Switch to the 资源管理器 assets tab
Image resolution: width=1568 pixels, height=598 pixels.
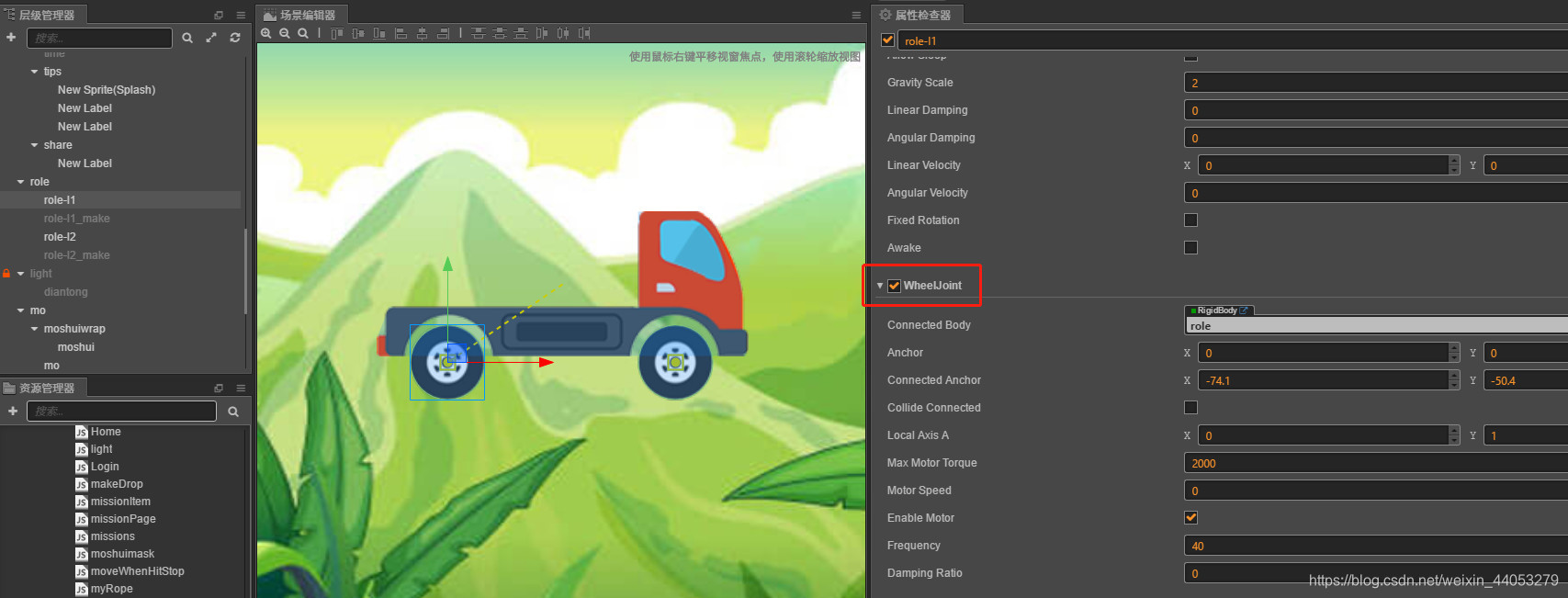(41, 388)
